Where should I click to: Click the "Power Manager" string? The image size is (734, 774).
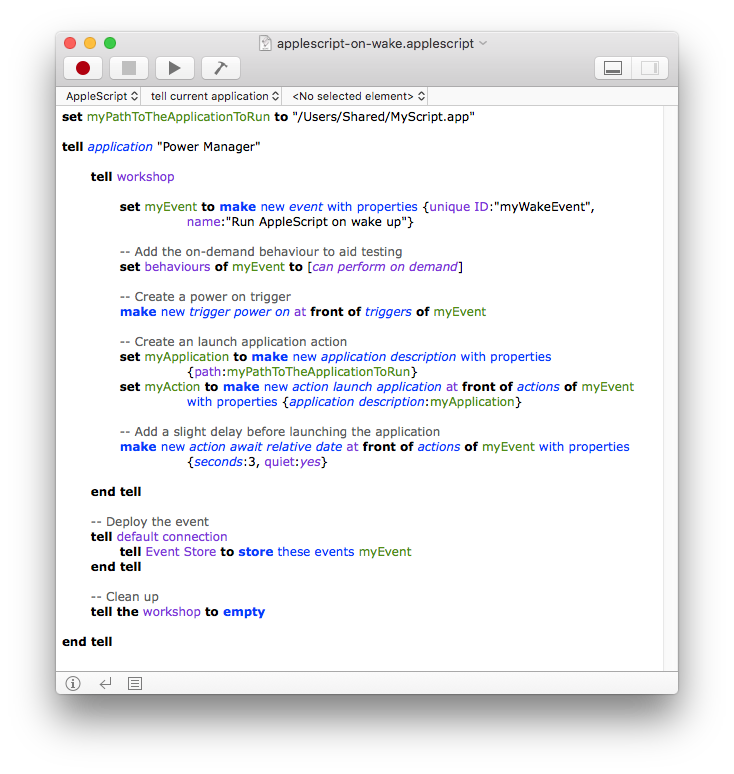point(208,147)
